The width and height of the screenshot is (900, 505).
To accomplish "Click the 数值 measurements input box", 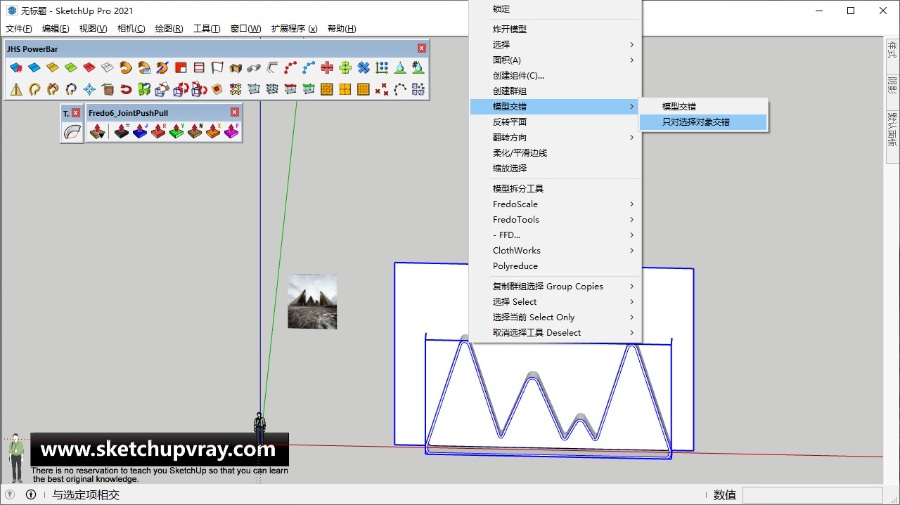I will tap(812, 495).
